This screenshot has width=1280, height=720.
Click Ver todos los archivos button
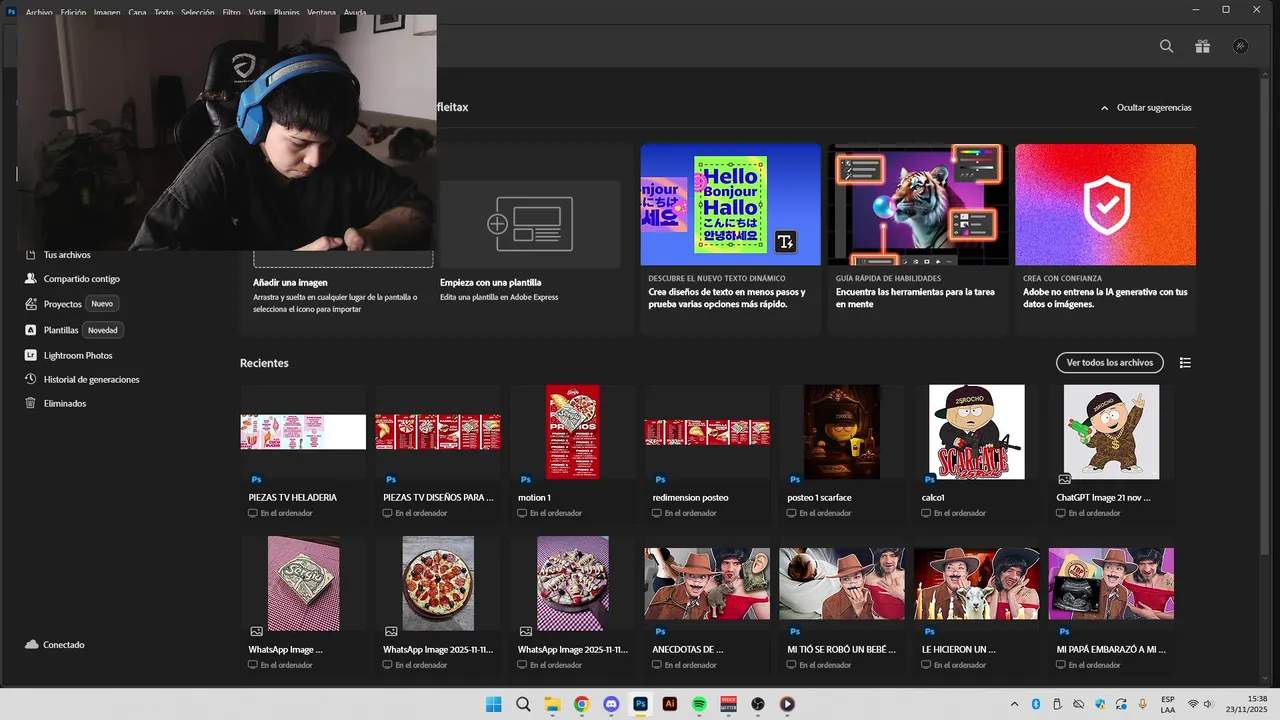tap(1110, 363)
